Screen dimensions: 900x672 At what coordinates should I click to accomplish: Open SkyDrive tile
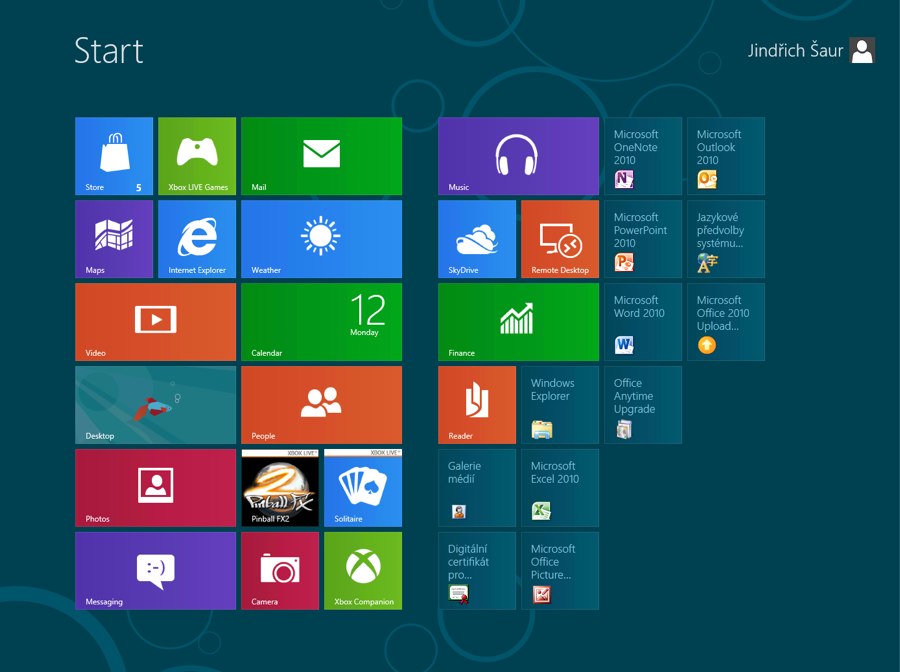click(x=477, y=238)
